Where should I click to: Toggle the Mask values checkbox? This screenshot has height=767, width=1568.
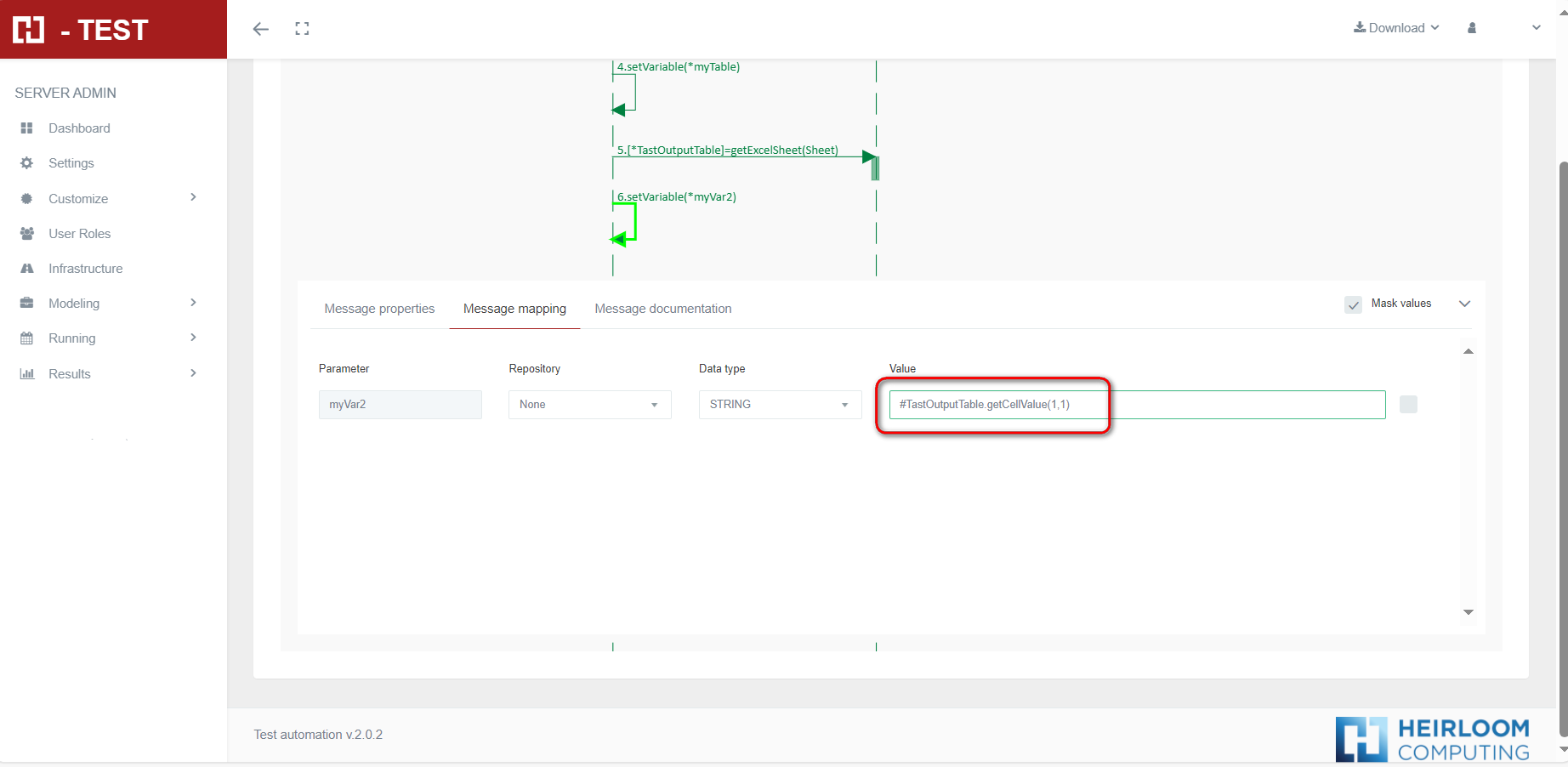pos(1353,304)
